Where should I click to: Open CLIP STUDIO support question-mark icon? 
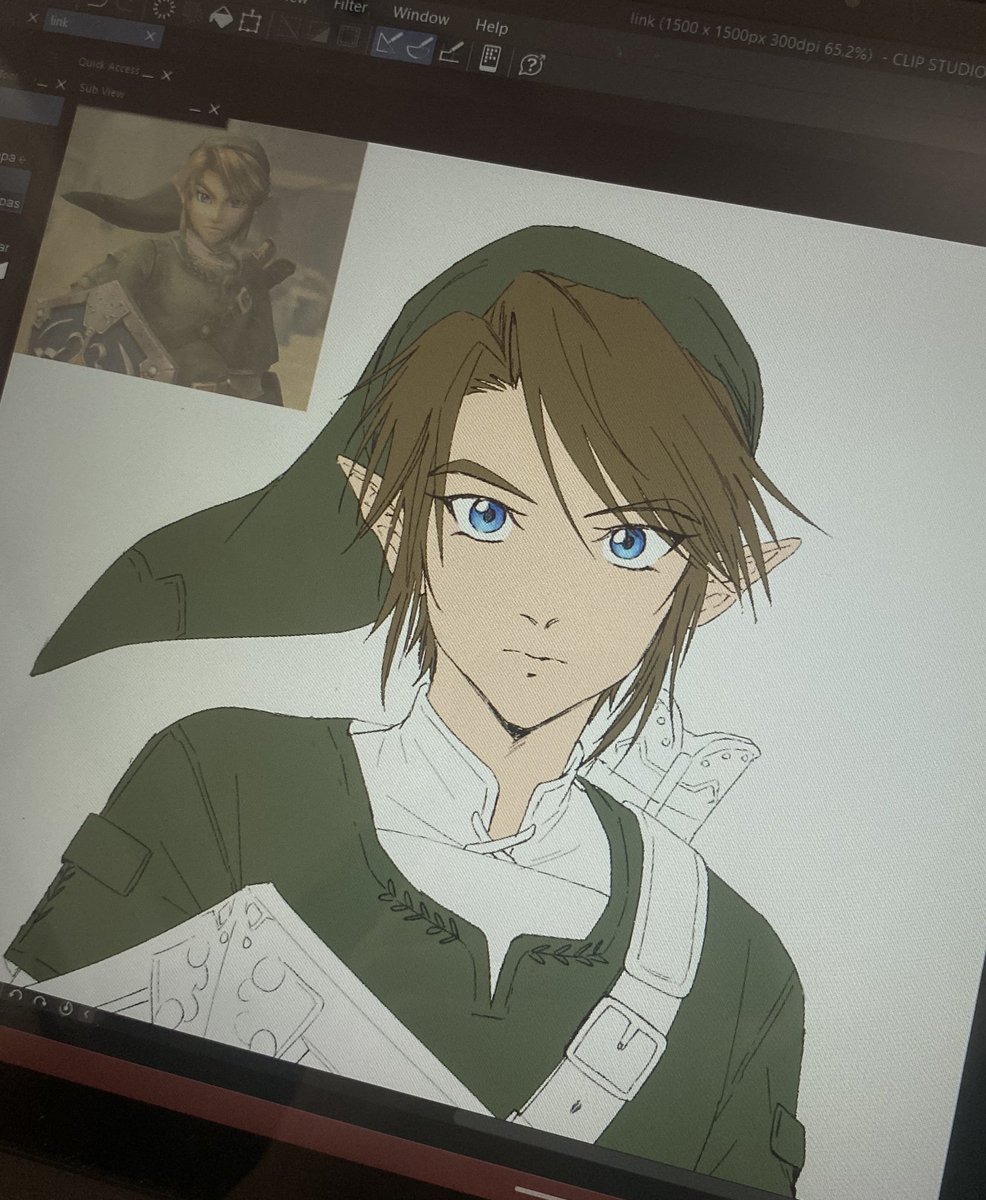[x=531, y=64]
